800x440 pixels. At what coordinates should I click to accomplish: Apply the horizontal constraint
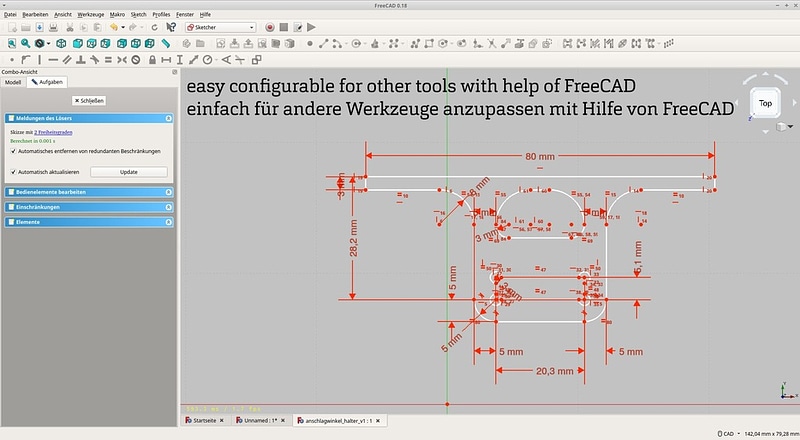pos(53,60)
